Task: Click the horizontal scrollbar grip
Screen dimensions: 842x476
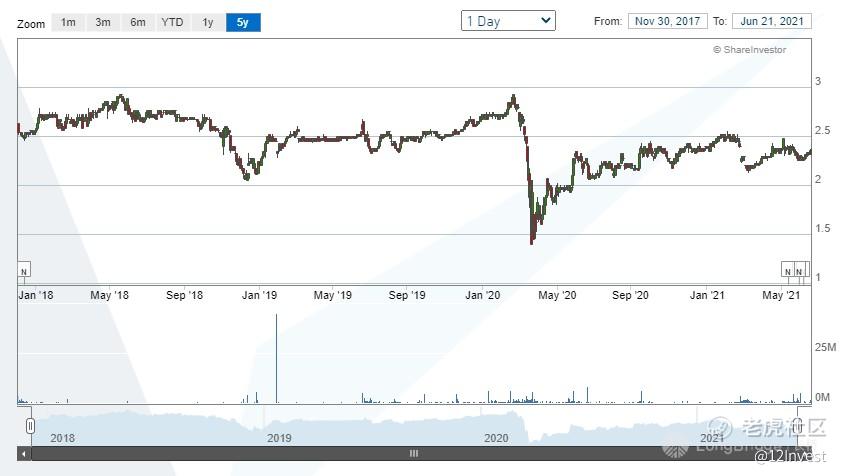Action: tap(414, 454)
